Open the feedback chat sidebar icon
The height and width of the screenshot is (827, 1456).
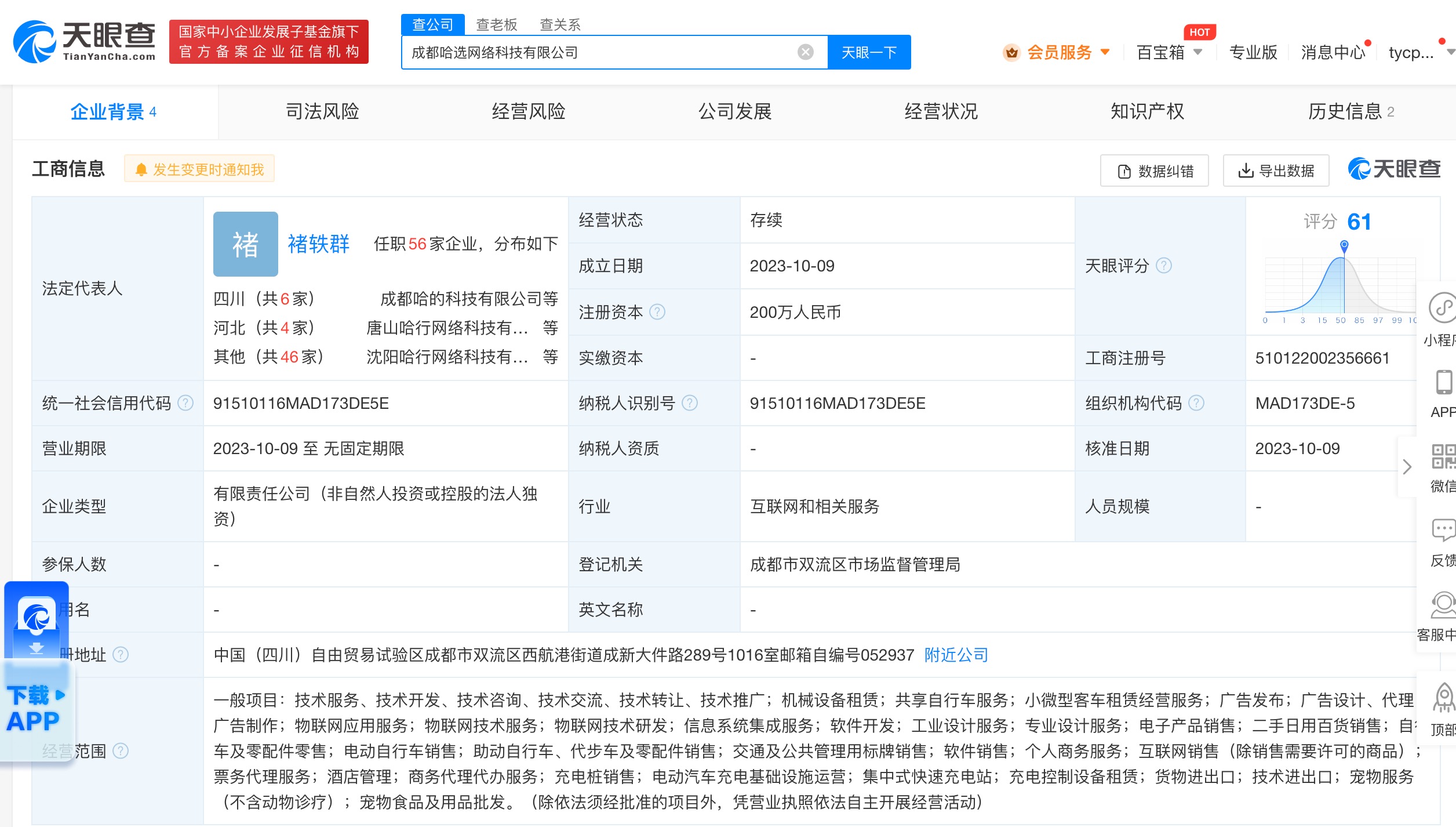click(1443, 530)
